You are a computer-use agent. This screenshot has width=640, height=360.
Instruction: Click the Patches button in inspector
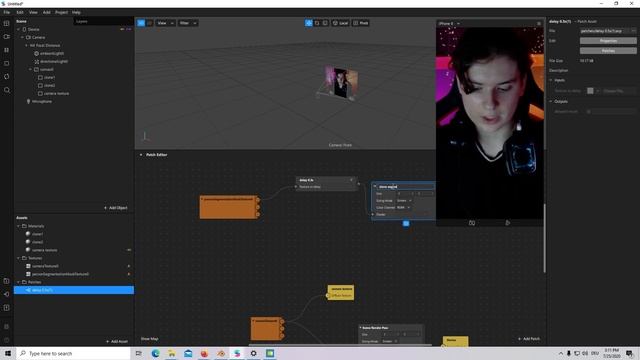(608, 51)
